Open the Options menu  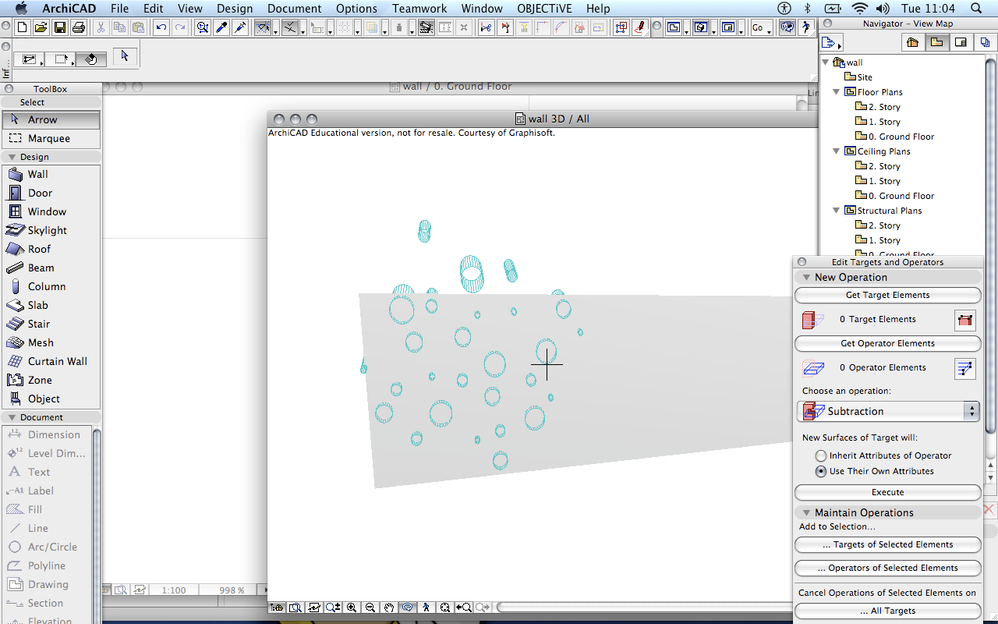[x=356, y=8]
